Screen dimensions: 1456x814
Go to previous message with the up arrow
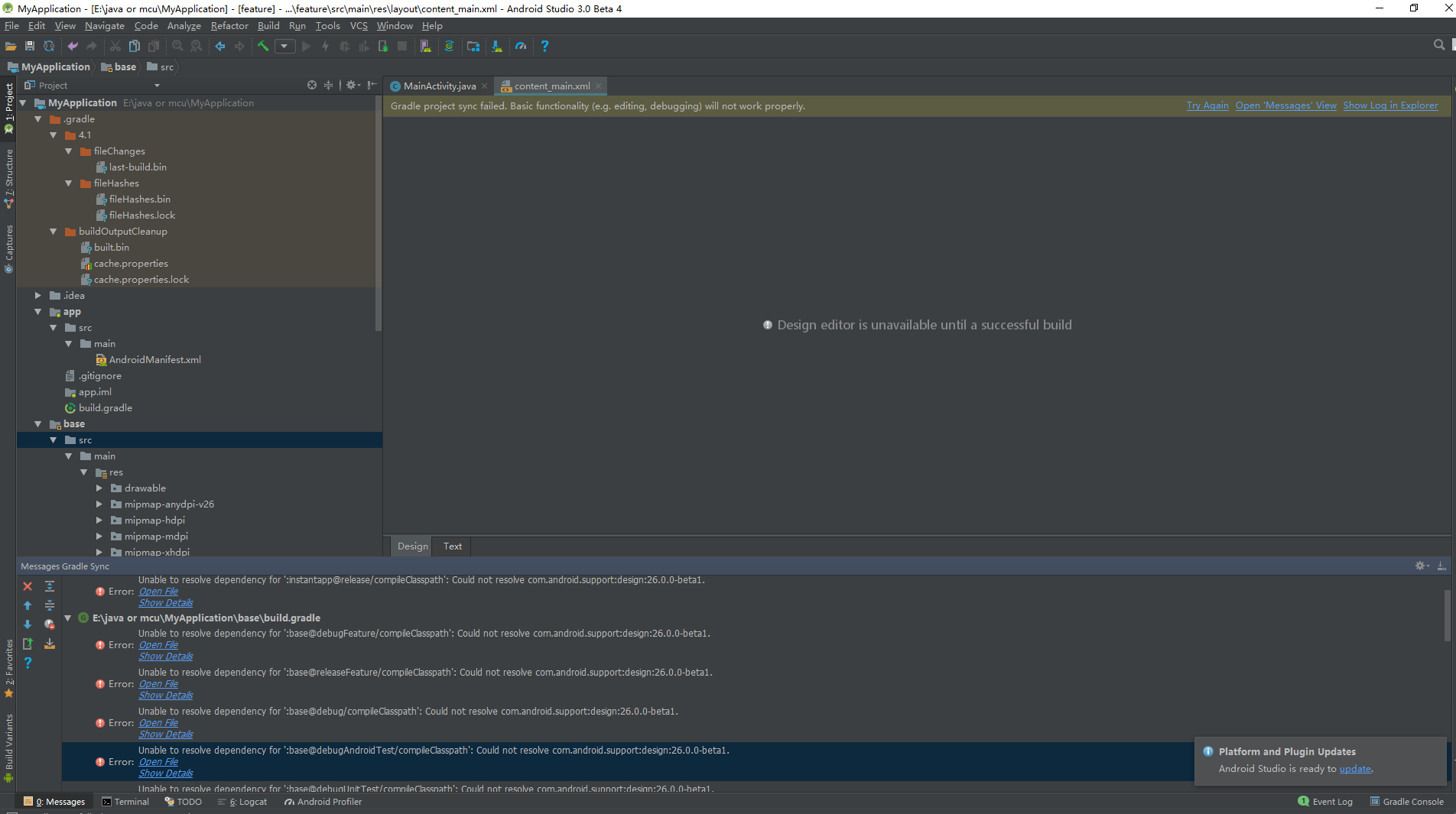[x=28, y=605]
